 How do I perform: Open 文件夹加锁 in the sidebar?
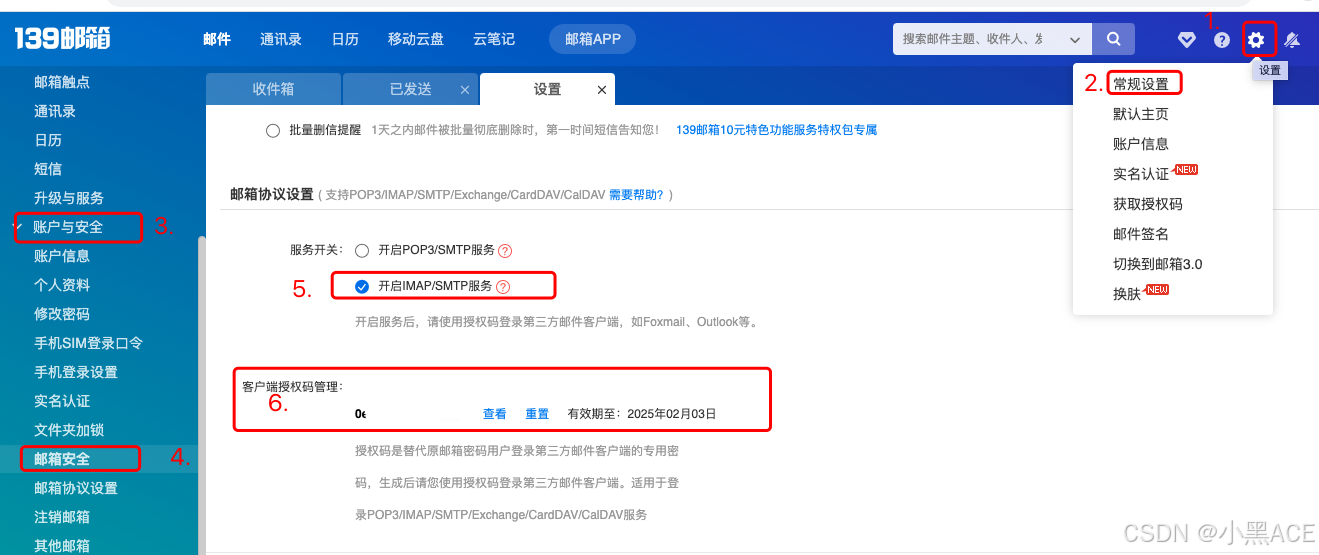click(69, 430)
